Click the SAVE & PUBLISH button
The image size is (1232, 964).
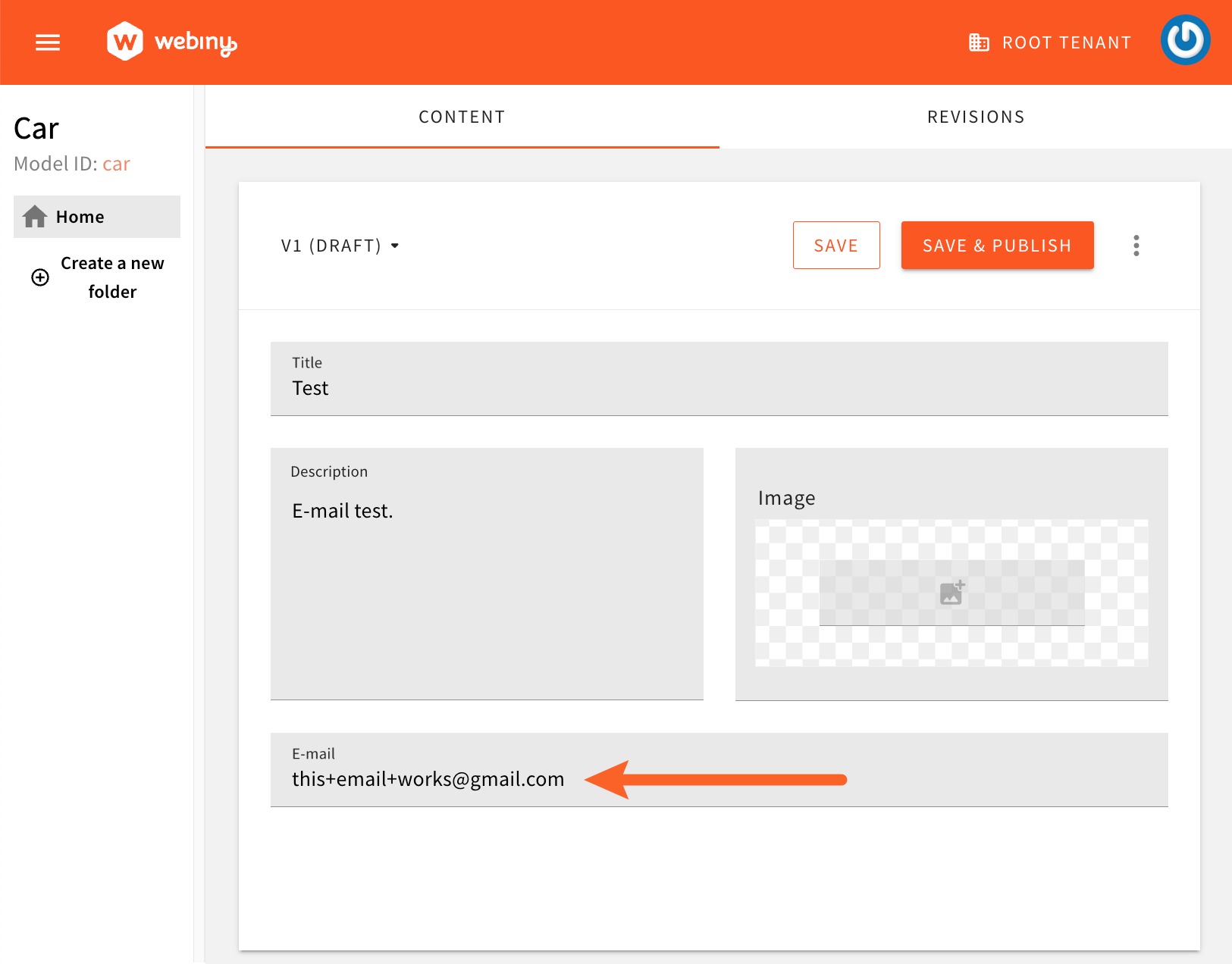(x=997, y=245)
